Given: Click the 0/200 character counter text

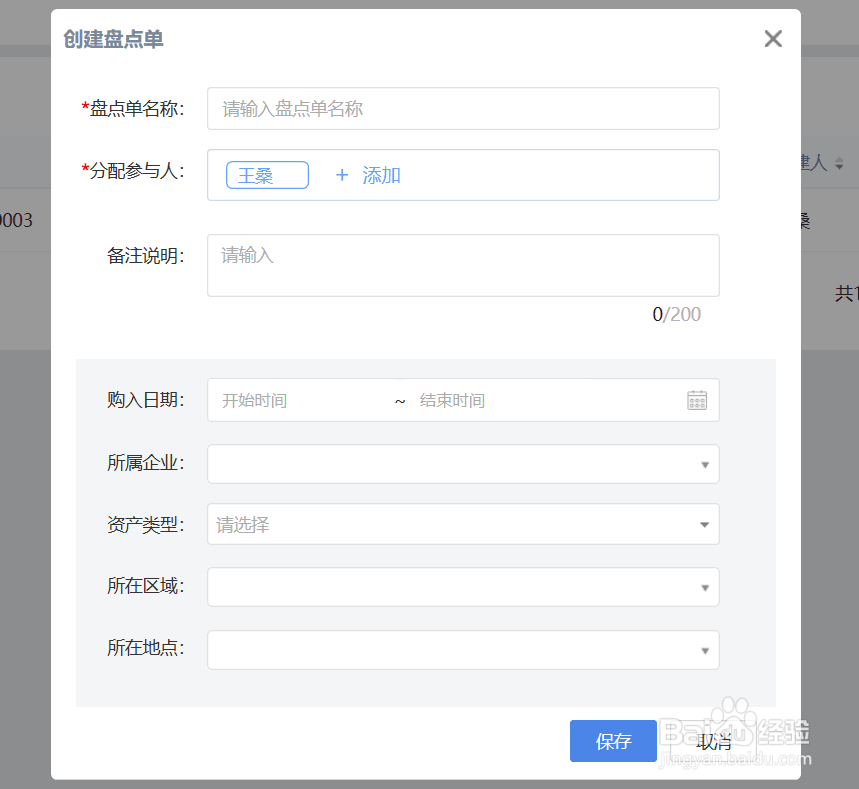Looking at the screenshot, I should pyautogui.click(x=676, y=315).
